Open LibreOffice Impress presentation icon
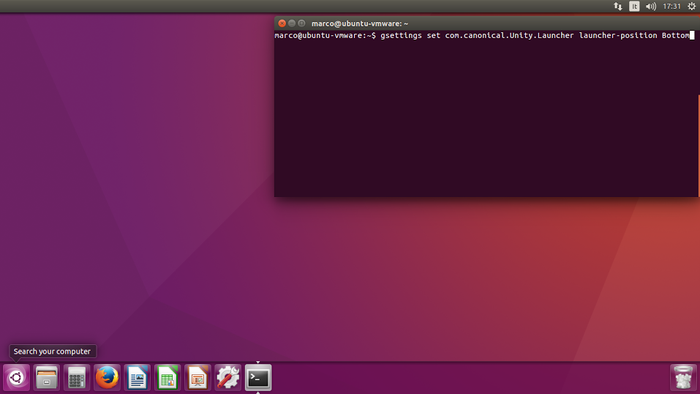This screenshot has height=394, width=700. click(198, 377)
